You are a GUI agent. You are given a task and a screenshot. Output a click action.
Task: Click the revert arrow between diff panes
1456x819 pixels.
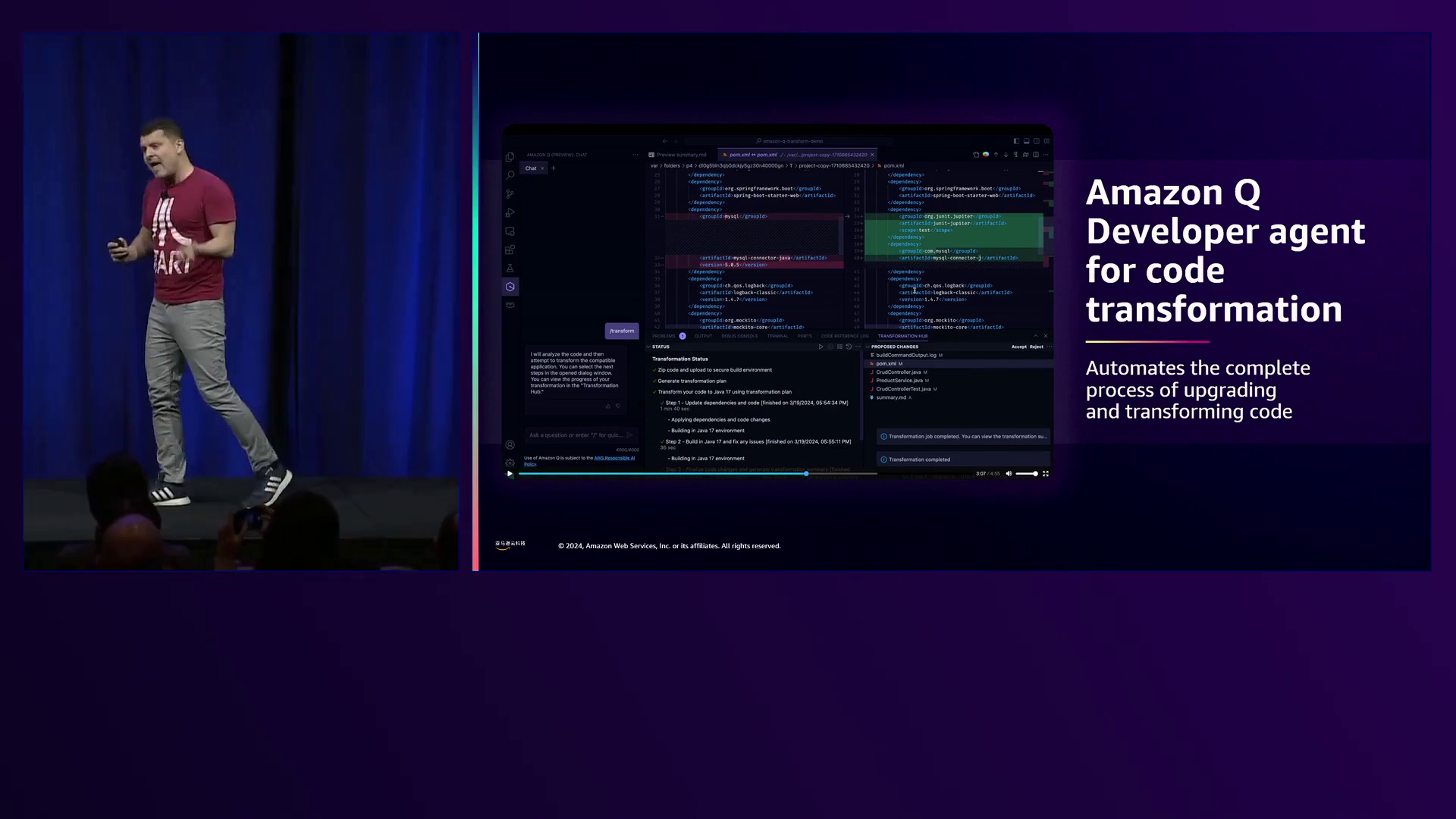pyautogui.click(x=847, y=216)
